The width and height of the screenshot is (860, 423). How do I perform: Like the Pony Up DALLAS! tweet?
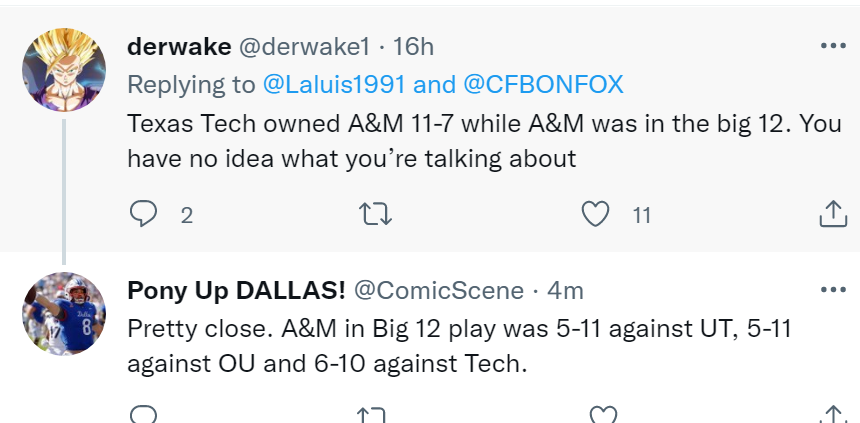click(600, 414)
